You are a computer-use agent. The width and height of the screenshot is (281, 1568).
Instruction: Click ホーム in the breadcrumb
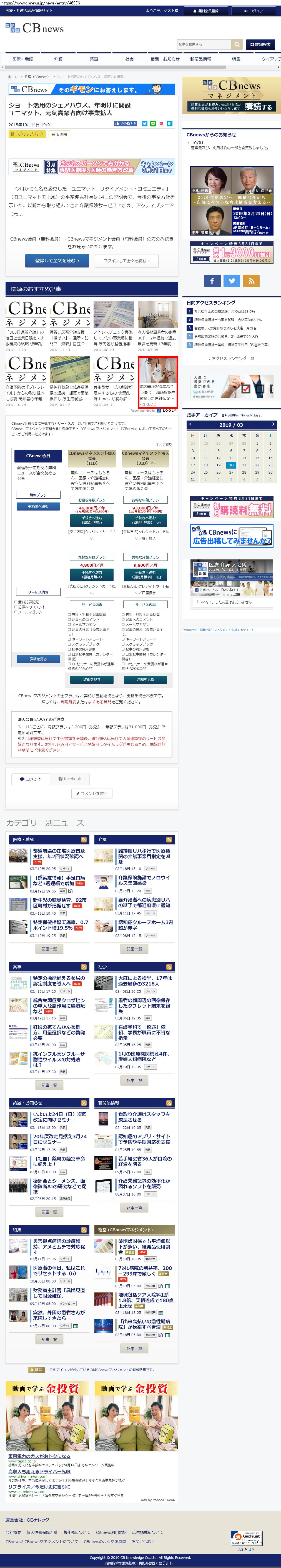[13, 77]
